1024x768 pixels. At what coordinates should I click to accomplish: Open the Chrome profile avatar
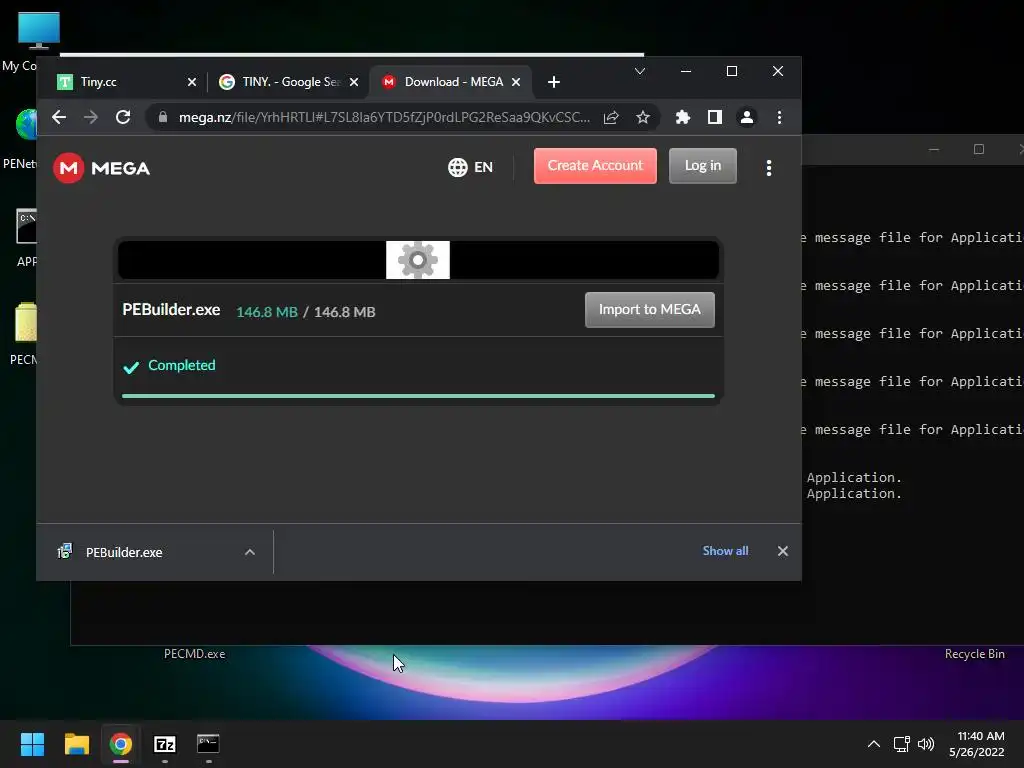tap(746, 118)
